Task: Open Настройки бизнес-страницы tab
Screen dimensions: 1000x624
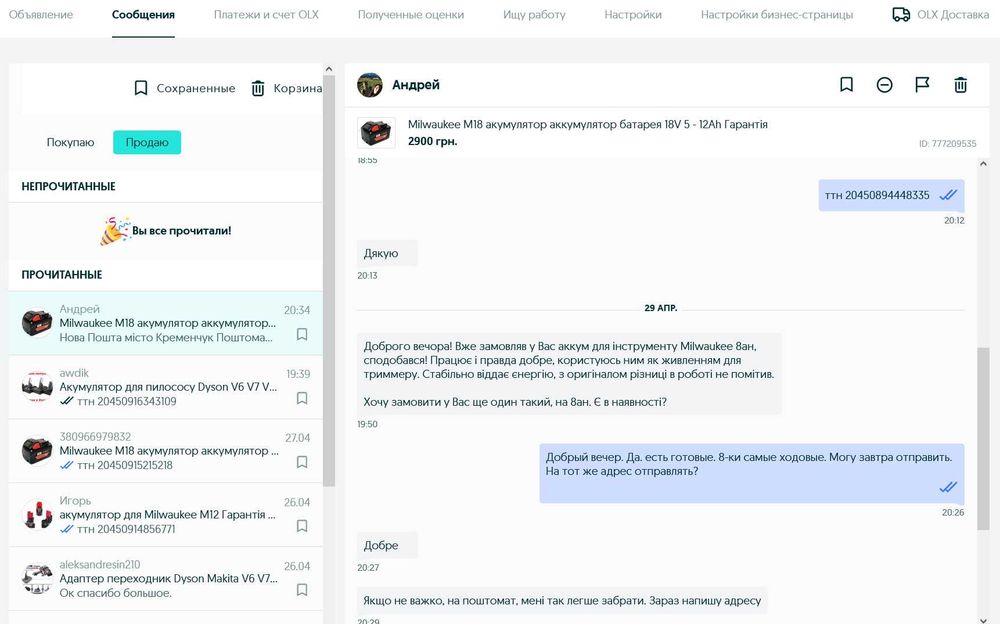Action: point(777,15)
